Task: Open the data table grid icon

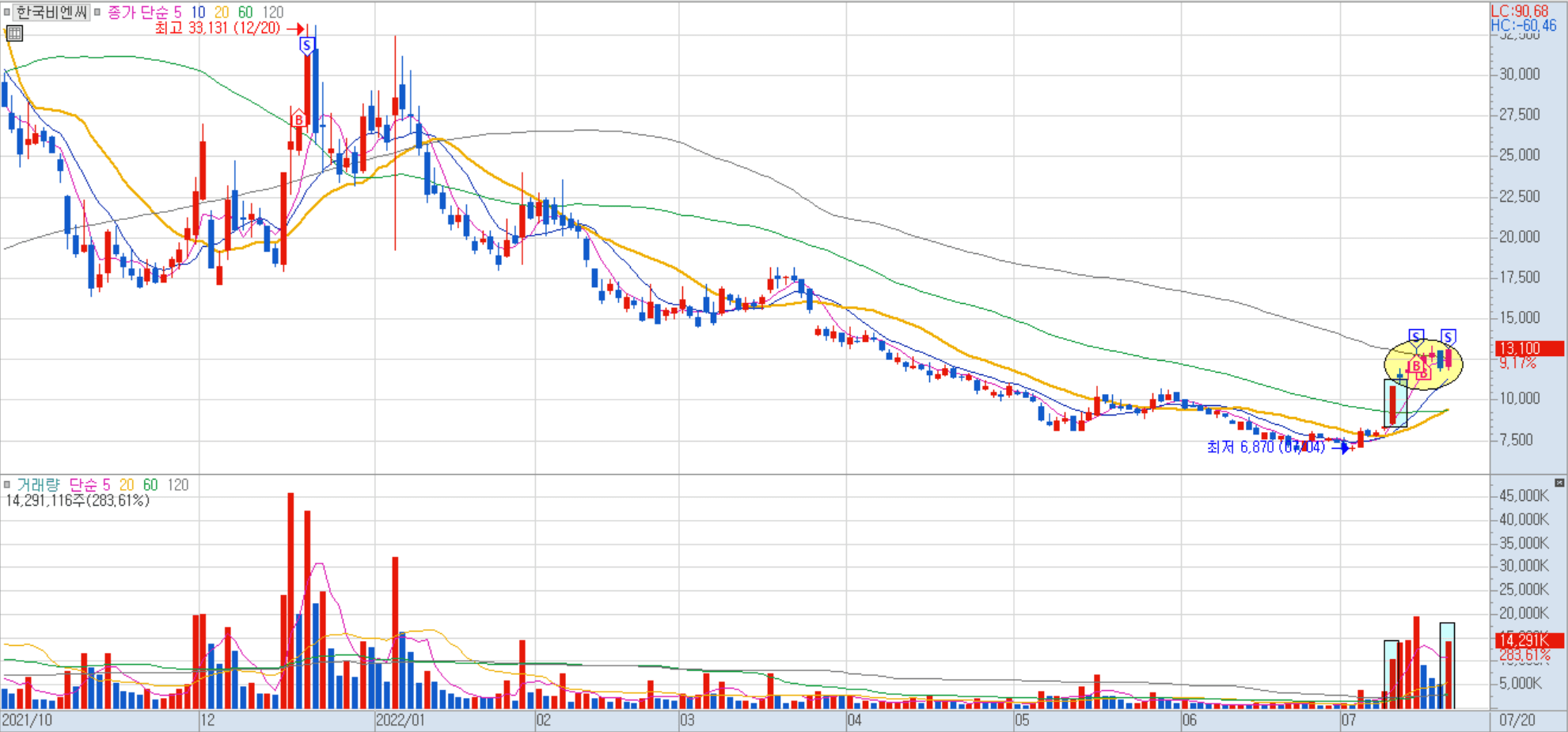Action: [14, 33]
